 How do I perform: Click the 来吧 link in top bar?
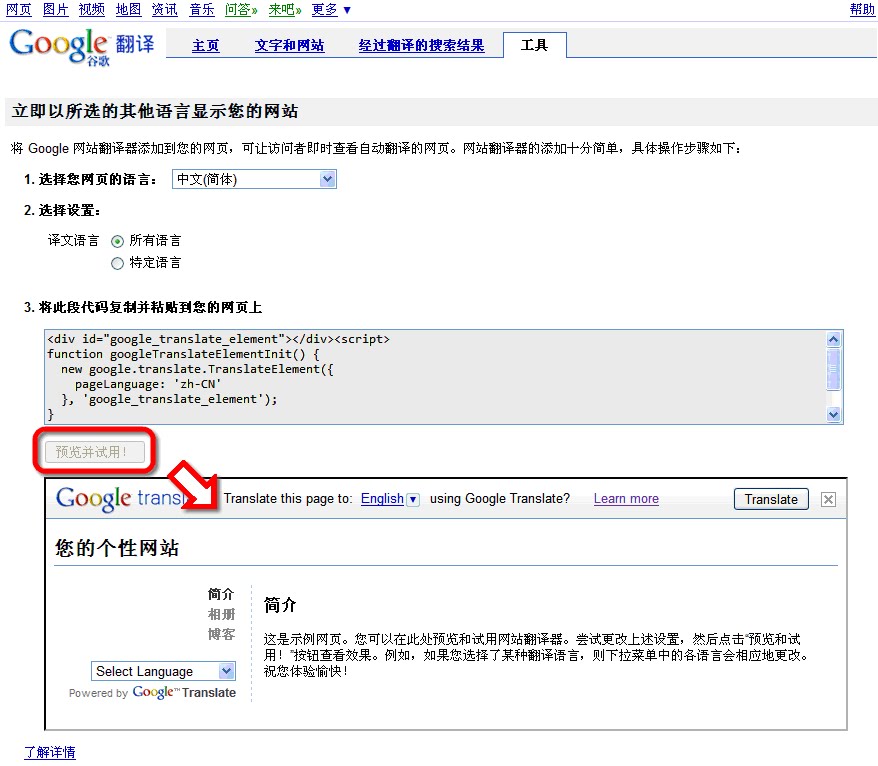tap(284, 10)
